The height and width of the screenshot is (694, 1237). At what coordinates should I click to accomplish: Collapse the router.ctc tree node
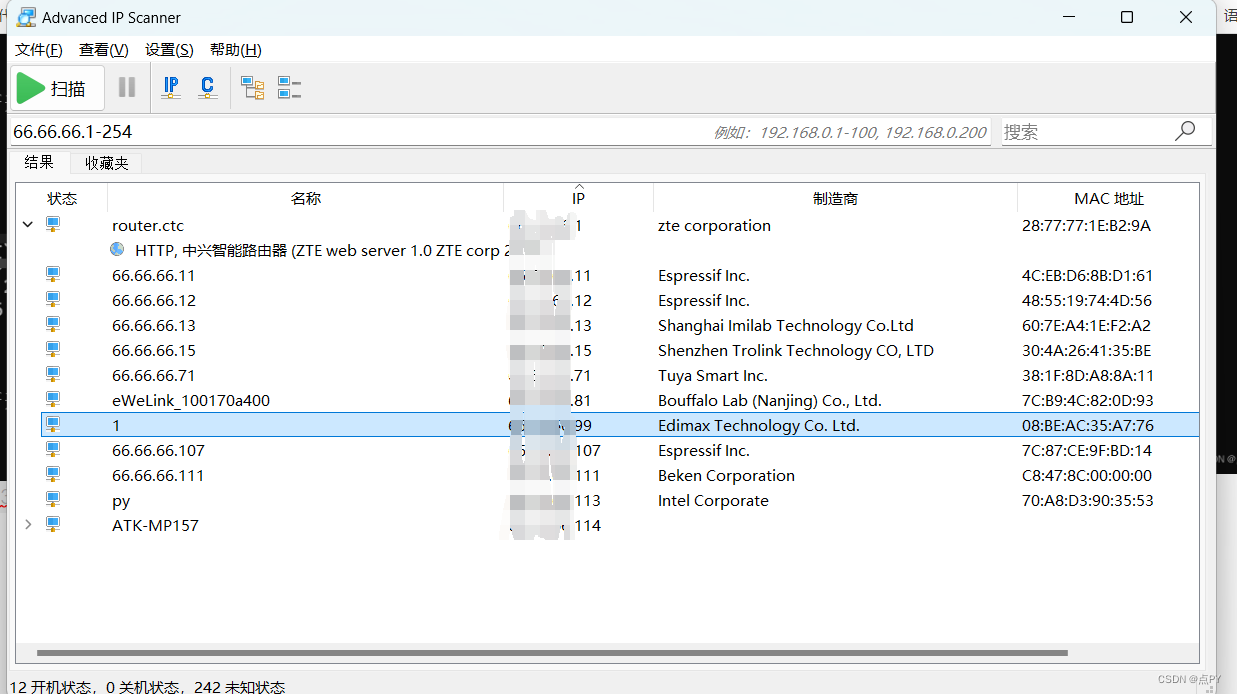28,225
